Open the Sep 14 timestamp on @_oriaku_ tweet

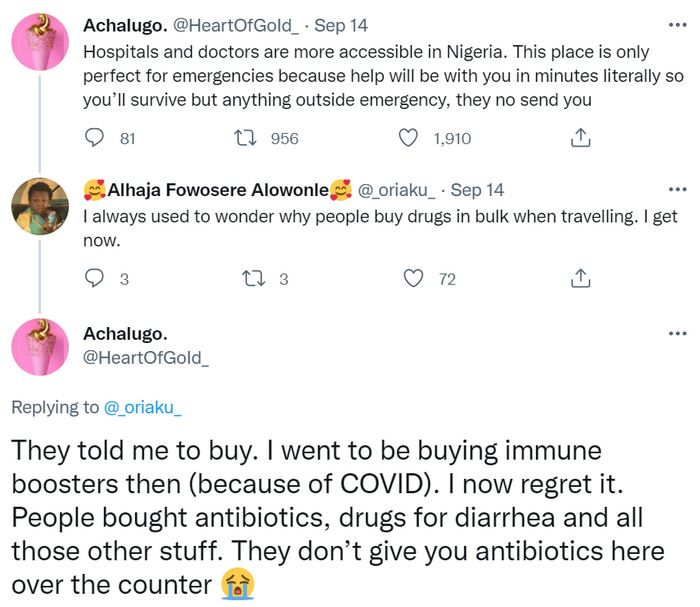(477, 190)
